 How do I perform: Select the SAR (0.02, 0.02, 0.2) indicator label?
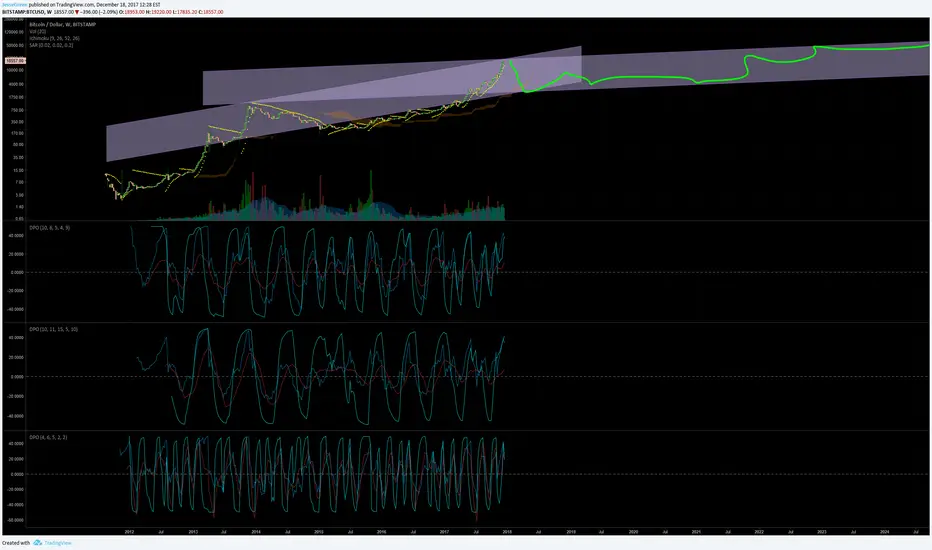click(52, 45)
